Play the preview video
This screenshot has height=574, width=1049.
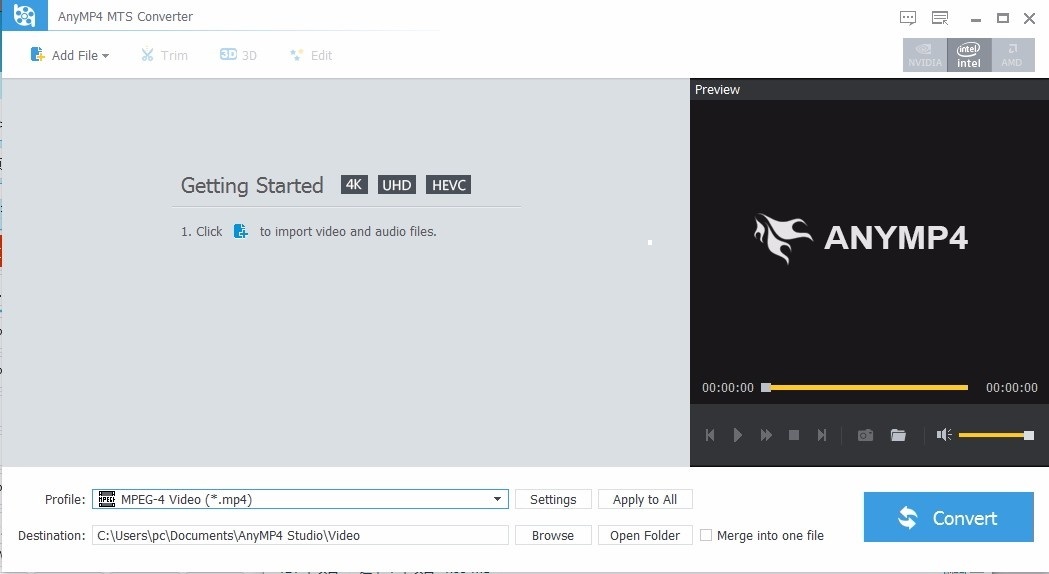737,436
